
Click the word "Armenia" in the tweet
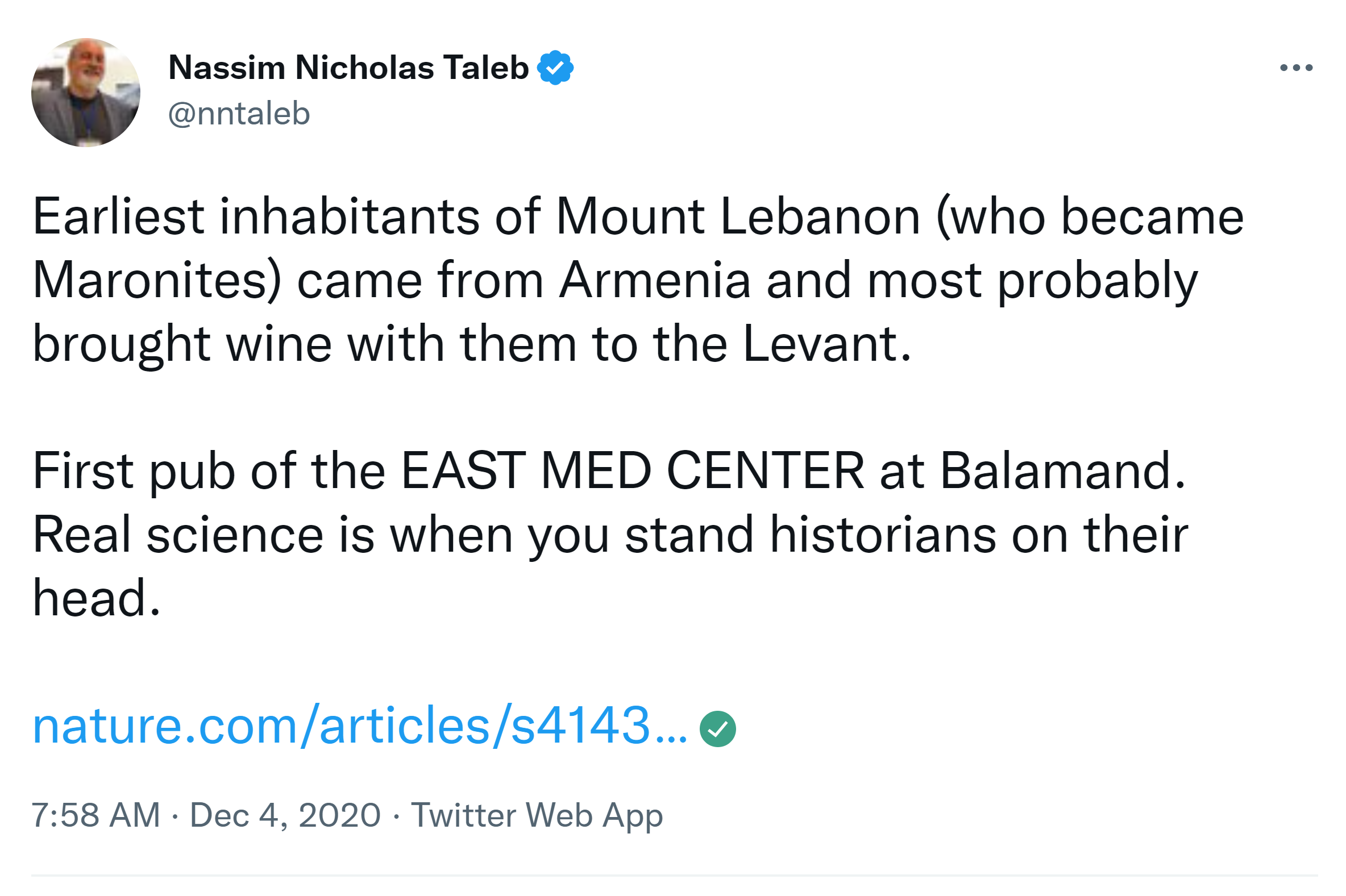coord(654,281)
